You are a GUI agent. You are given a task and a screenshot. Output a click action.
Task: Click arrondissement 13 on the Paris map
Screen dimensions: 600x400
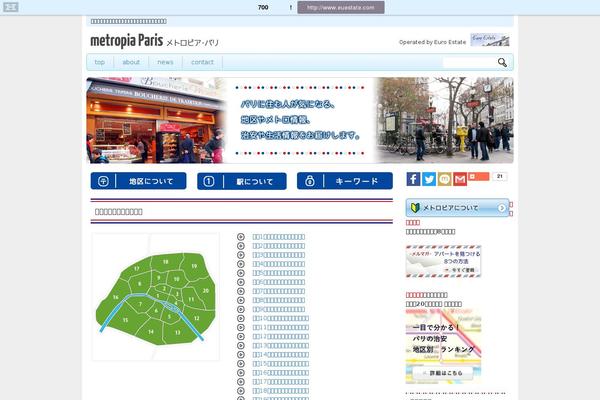pos(178,332)
